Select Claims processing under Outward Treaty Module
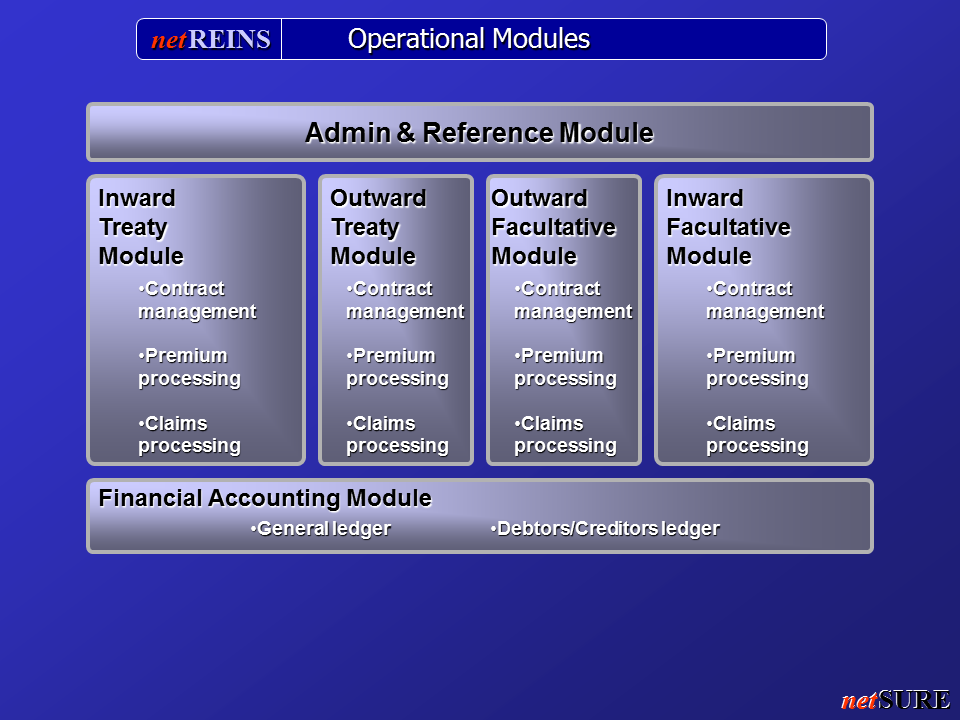 tap(397, 435)
